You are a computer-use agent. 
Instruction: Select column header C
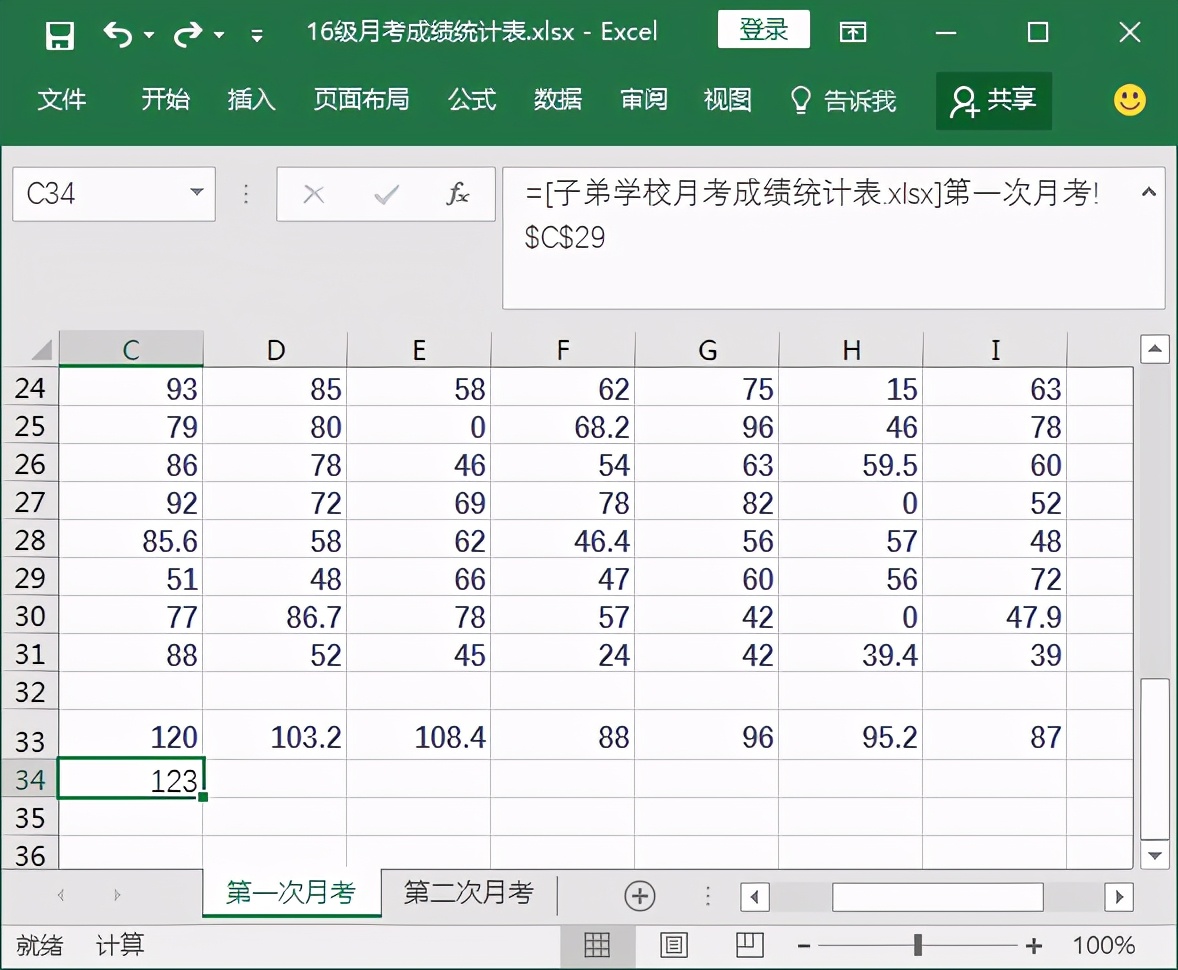pos(130,349)
